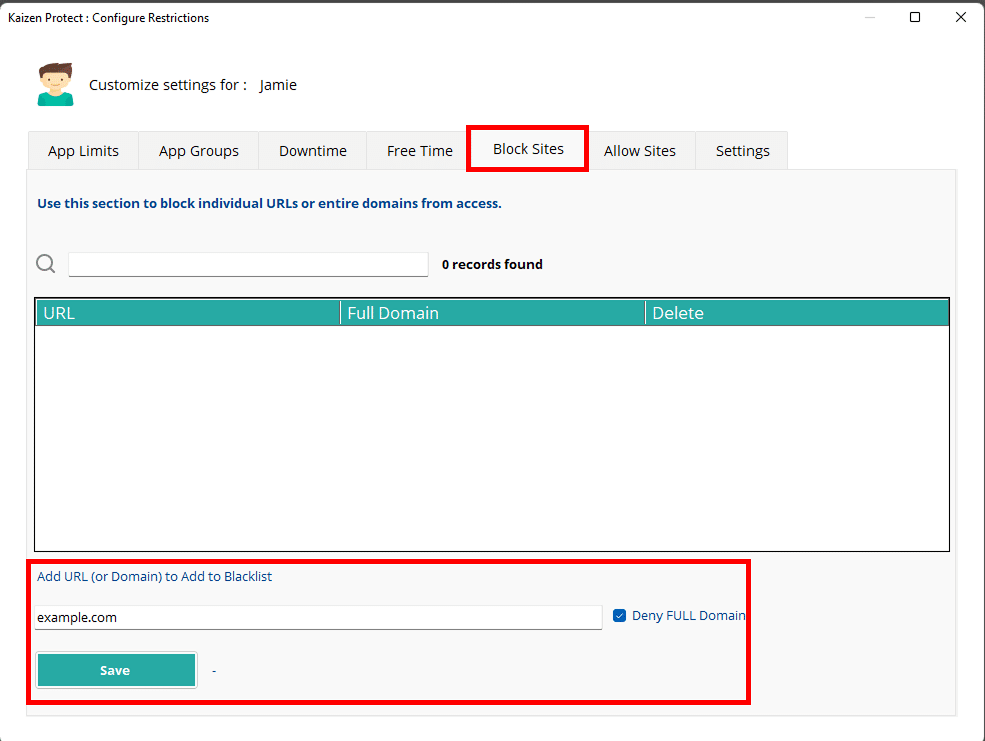Open the Settings tab
This screenshot has width=985, height=741.
click(x=742, y=151)
